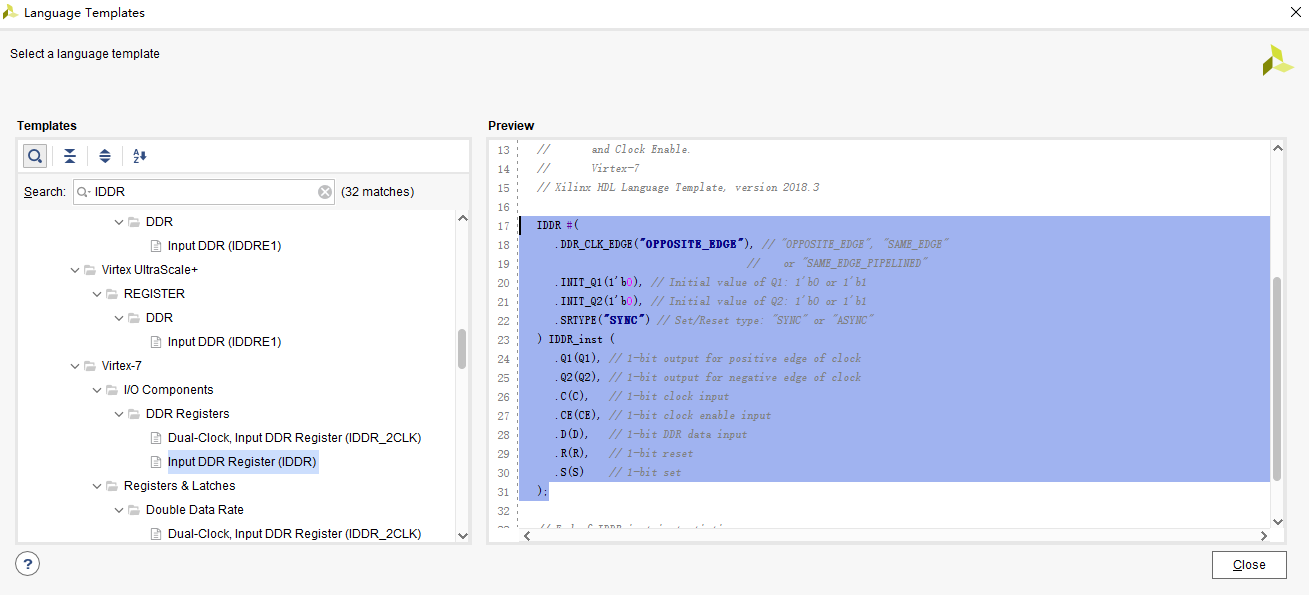Click the Preview pane scroll-up arrow
This screenshot has height=595, width=1309.
tap(1277, 148)
